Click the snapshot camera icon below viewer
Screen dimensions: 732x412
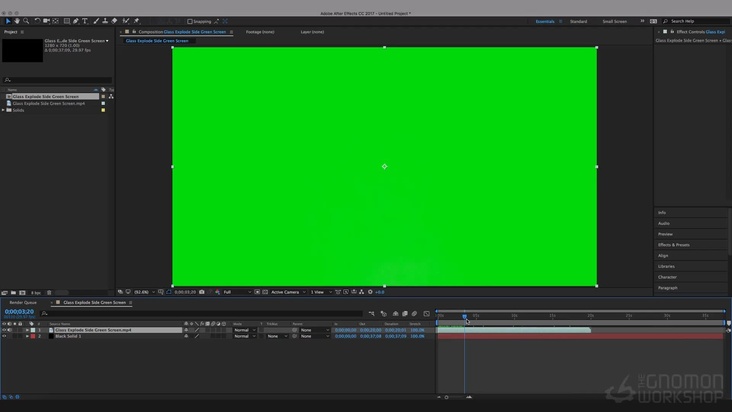coord(202,292)
